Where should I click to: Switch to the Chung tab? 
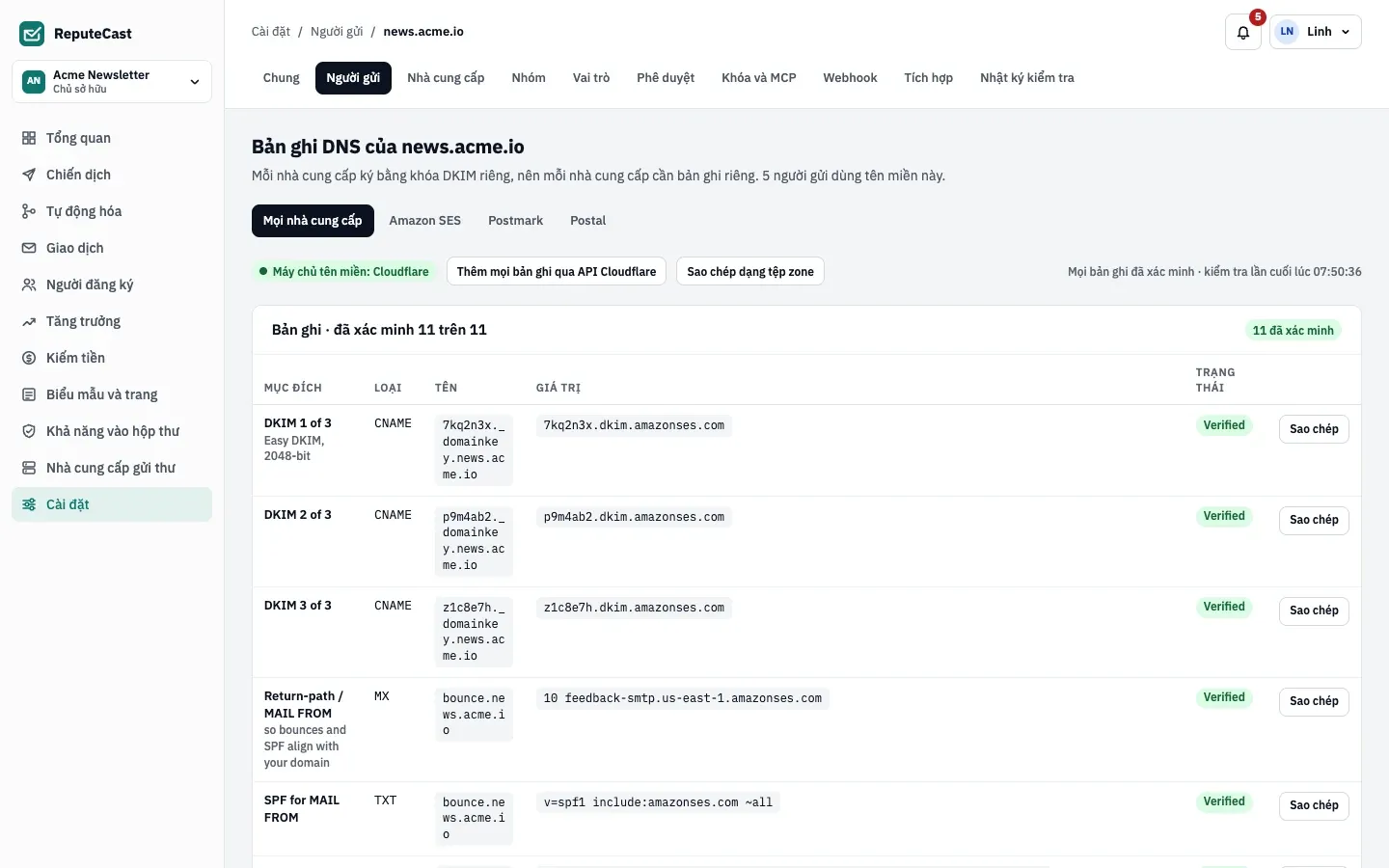pos(282,78)
